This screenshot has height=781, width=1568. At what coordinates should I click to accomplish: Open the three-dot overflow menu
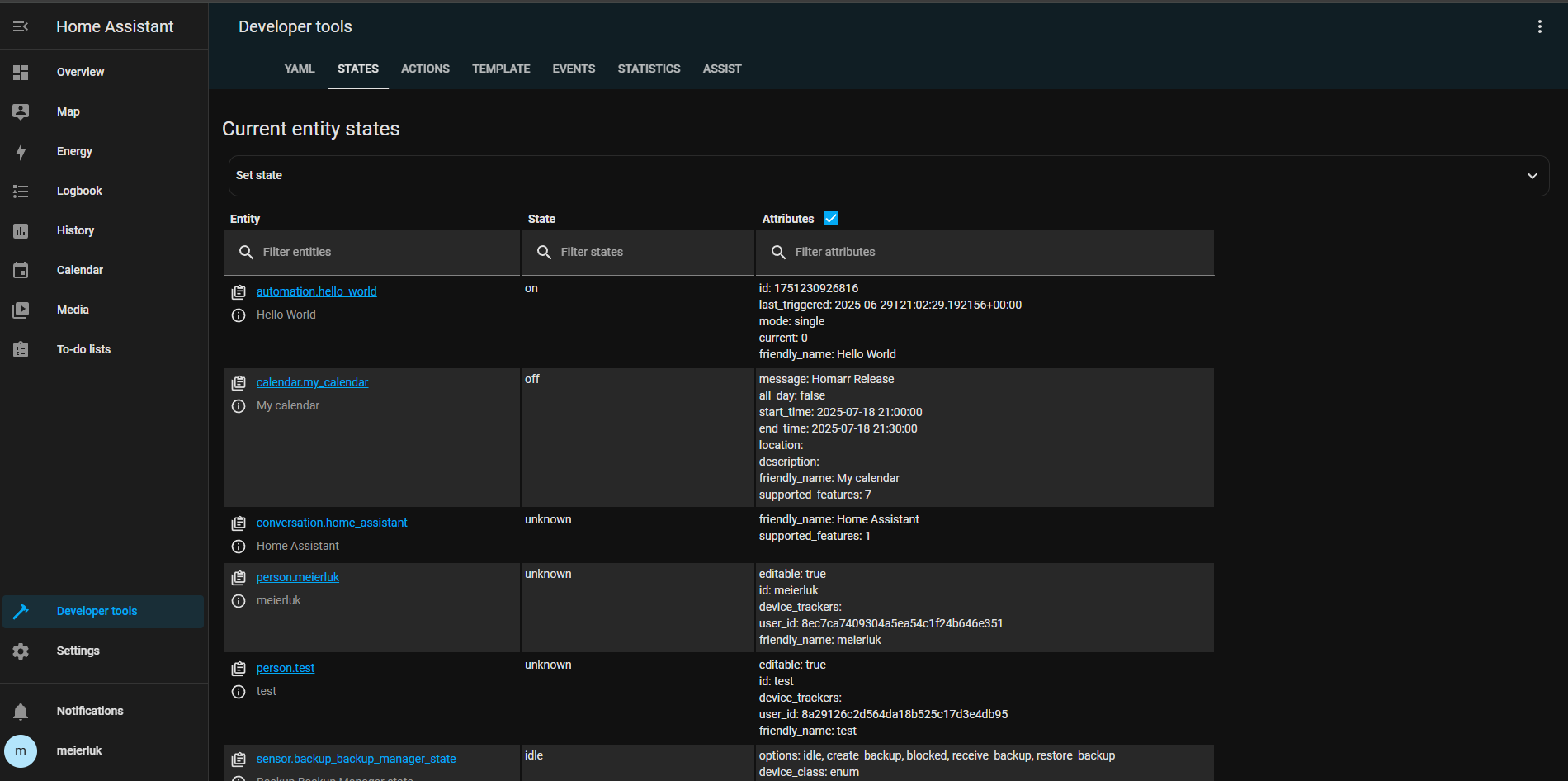[1539, 26]
